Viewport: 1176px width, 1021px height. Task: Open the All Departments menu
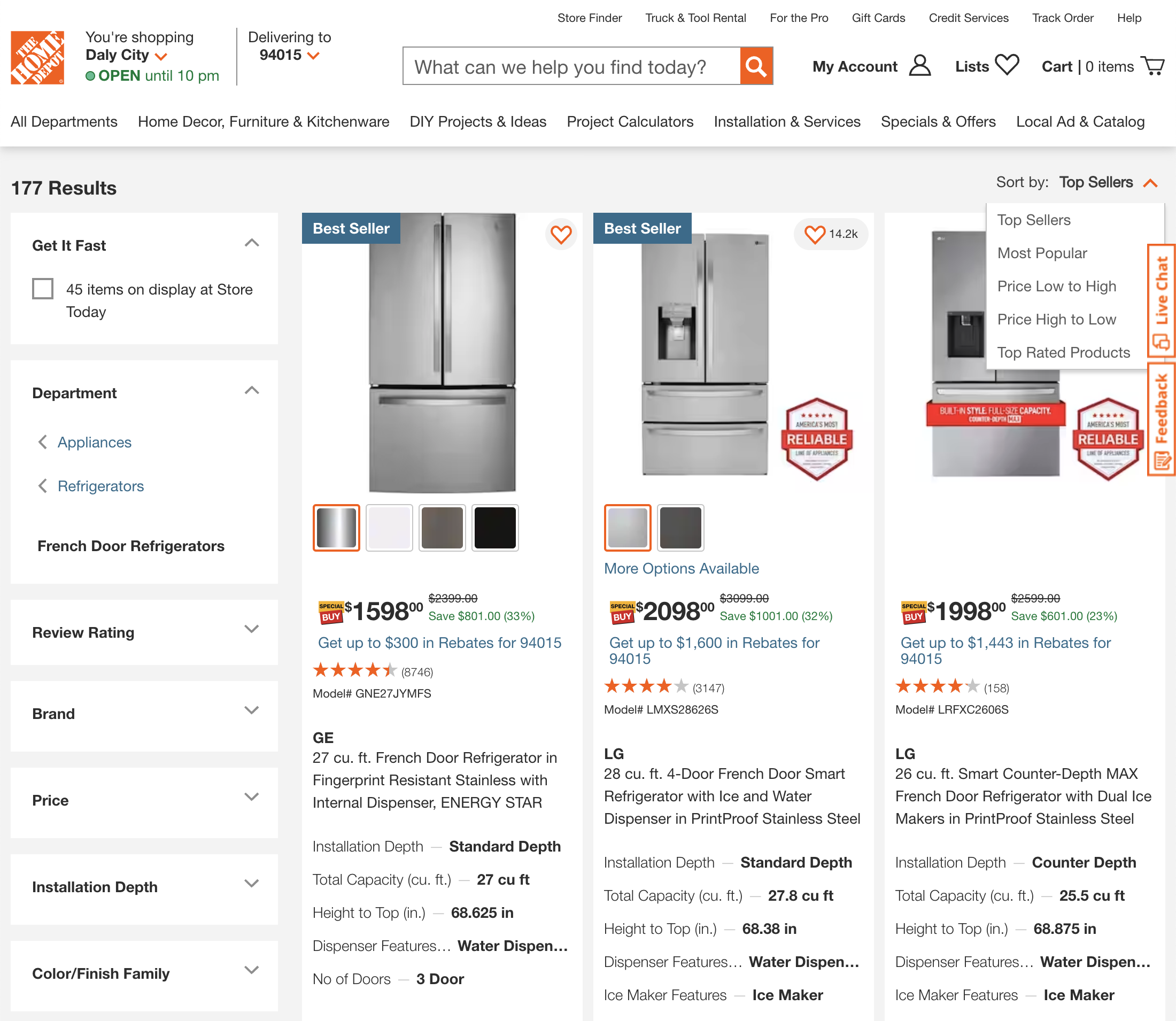tap(64, 121)
